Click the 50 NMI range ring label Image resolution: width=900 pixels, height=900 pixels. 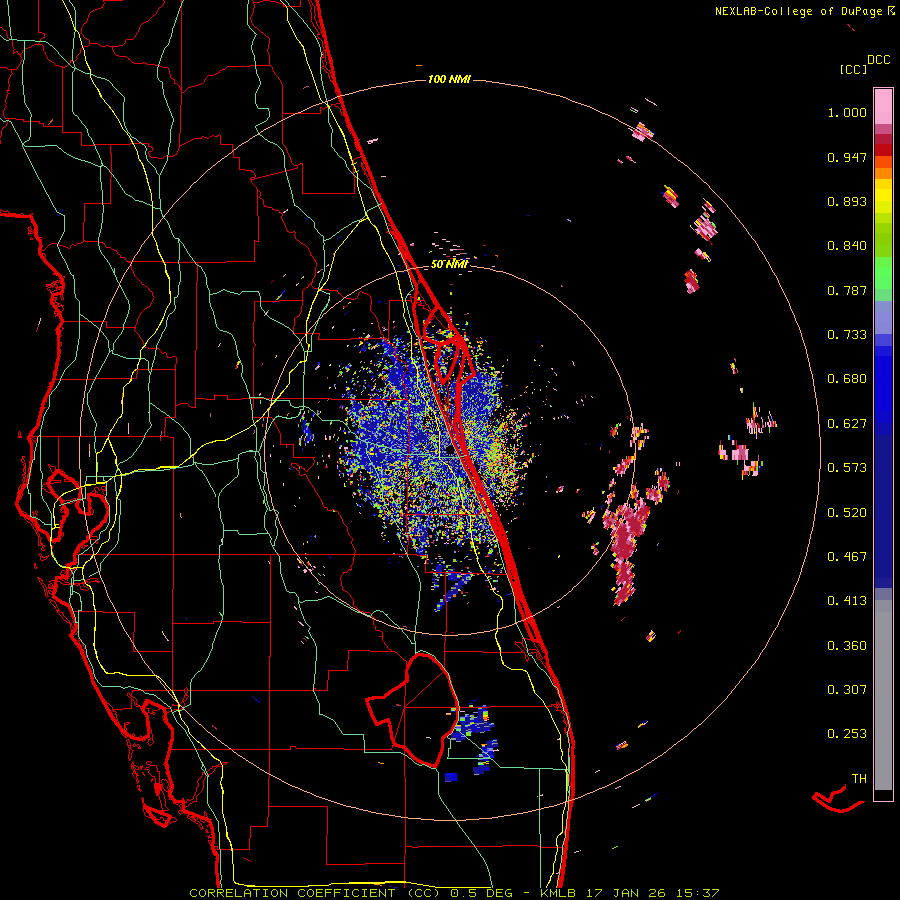click(449, 265)
